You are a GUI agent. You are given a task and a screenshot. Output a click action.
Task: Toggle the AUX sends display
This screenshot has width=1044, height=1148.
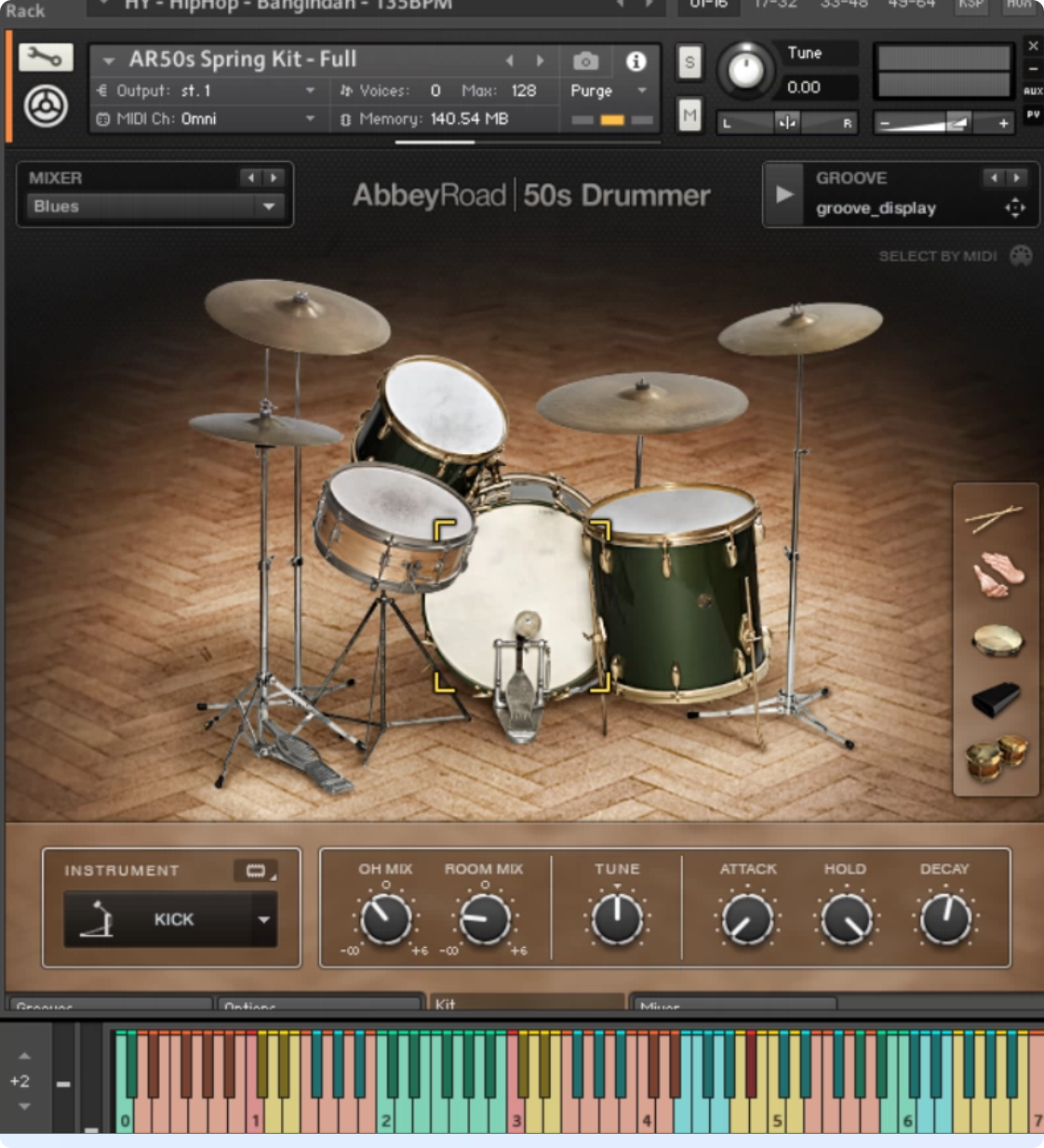(1033, 91)
